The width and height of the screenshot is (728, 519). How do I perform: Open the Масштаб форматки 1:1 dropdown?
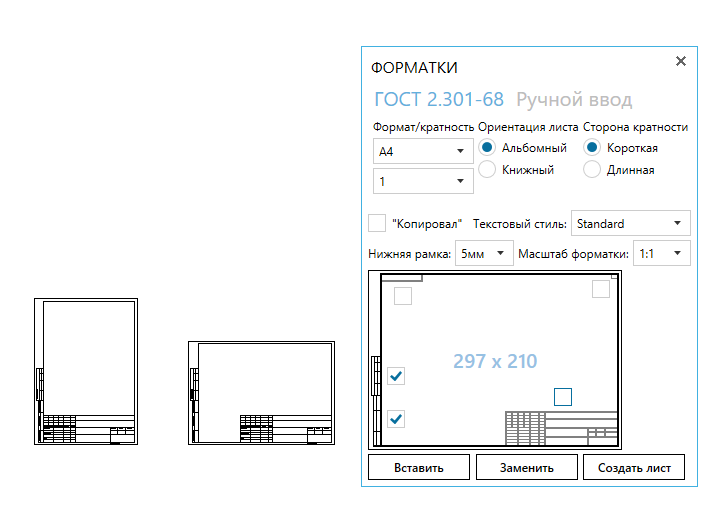(x=662, y=254)
